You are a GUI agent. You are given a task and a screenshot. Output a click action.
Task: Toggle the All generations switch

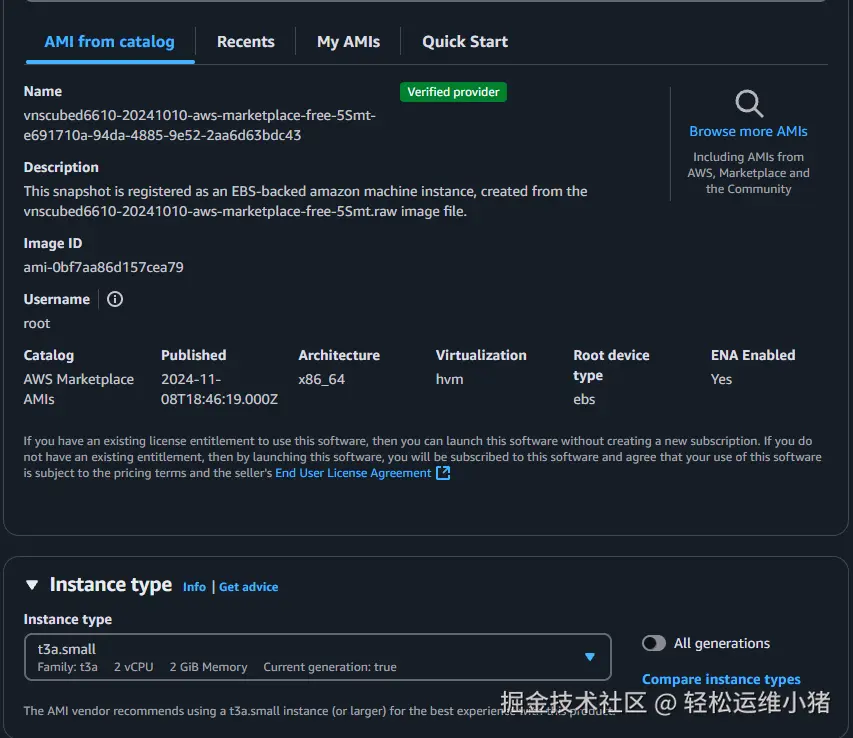click(x=653, y=643)
